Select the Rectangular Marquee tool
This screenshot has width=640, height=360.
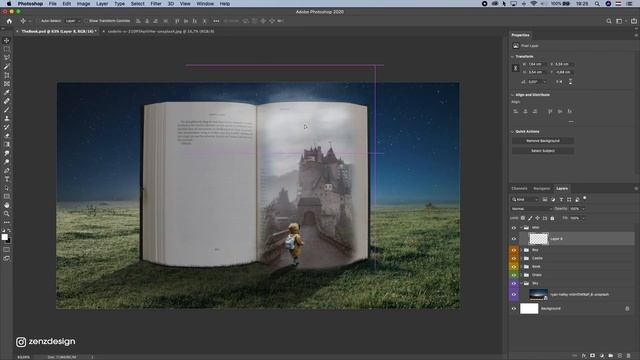[7, 49]
